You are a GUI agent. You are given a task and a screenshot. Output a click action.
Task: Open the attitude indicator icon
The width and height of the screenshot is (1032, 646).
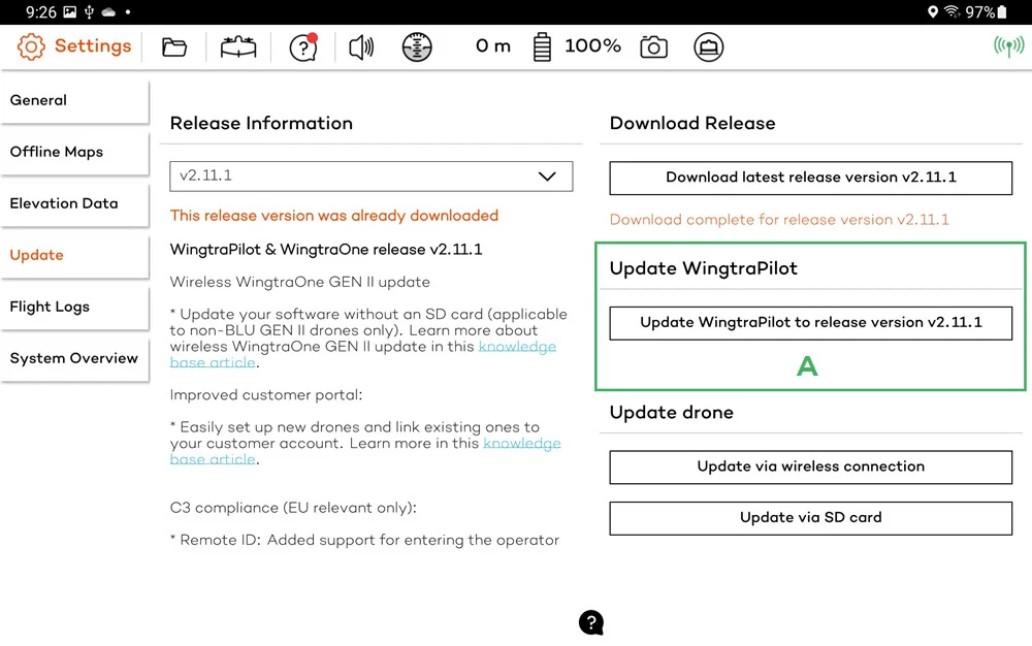[x=417, y=47]
